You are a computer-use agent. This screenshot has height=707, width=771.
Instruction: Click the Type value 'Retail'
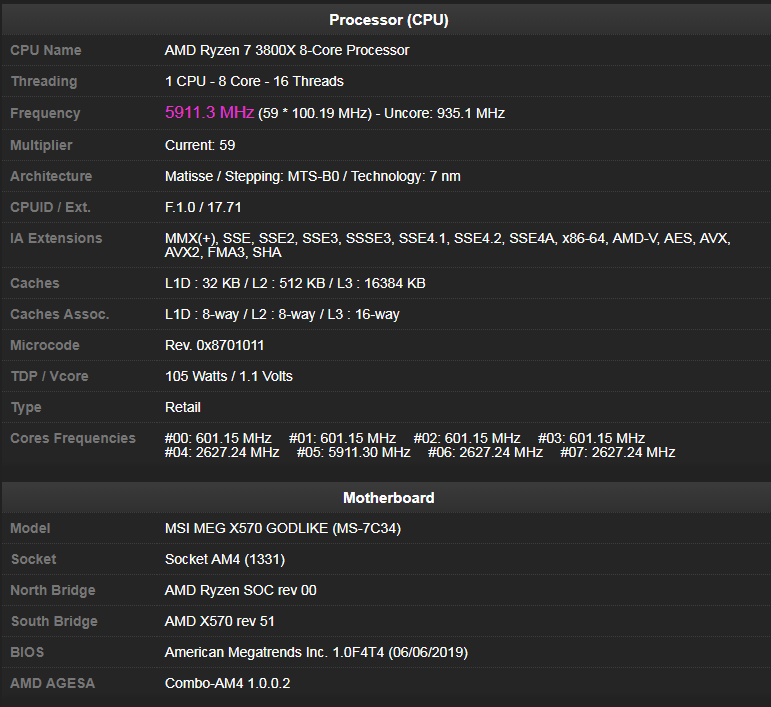[x=182, y=407]
